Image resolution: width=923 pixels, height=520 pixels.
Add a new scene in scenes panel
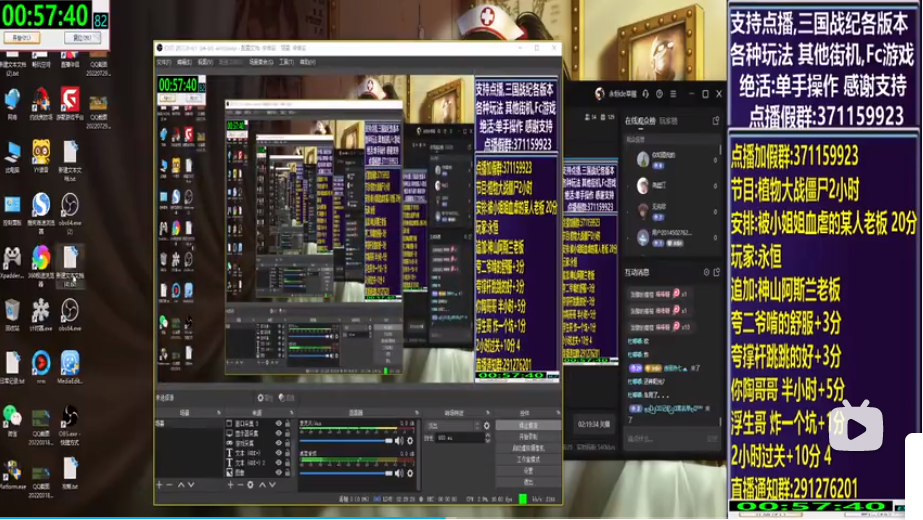[160, 485]
